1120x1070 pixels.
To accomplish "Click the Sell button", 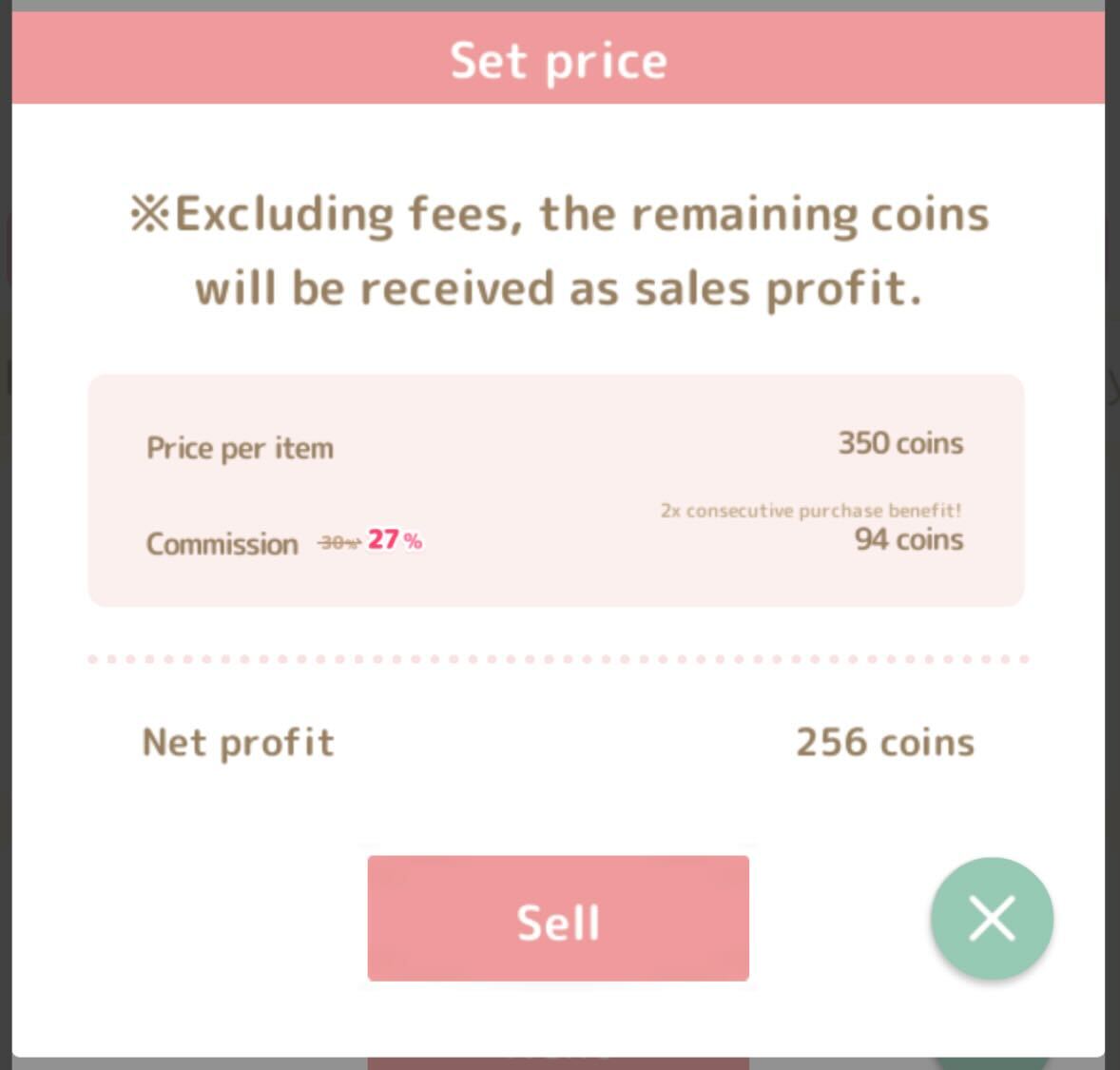I will click(x=558, y=918).
